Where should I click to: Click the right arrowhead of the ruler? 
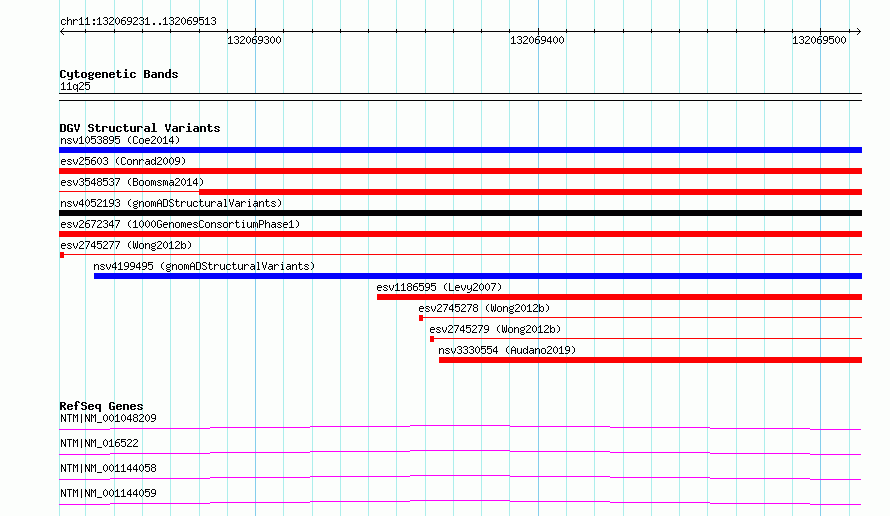click(859, 32)
